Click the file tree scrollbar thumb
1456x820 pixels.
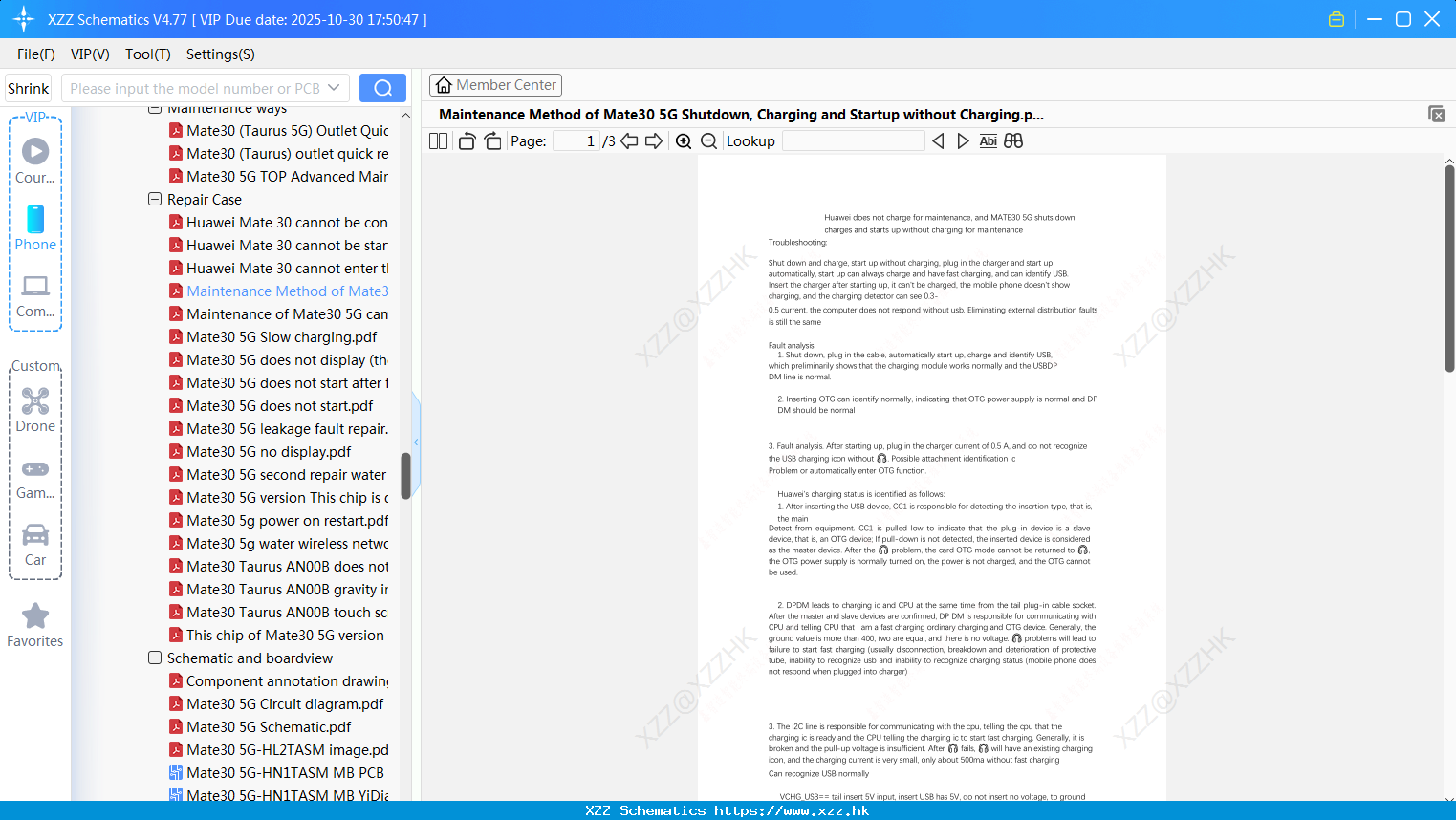click(405, 476)
